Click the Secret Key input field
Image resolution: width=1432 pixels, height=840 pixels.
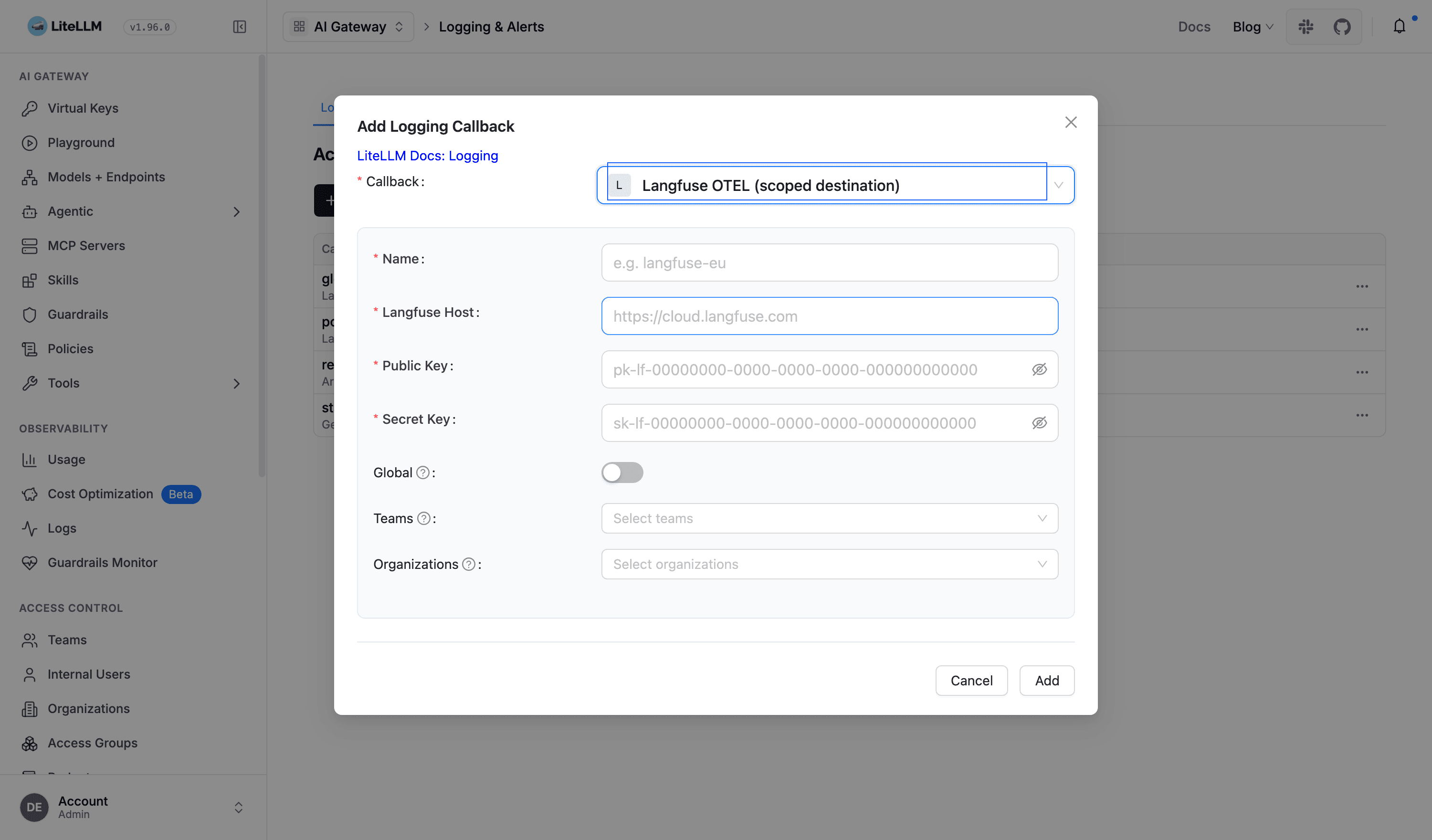830,423
